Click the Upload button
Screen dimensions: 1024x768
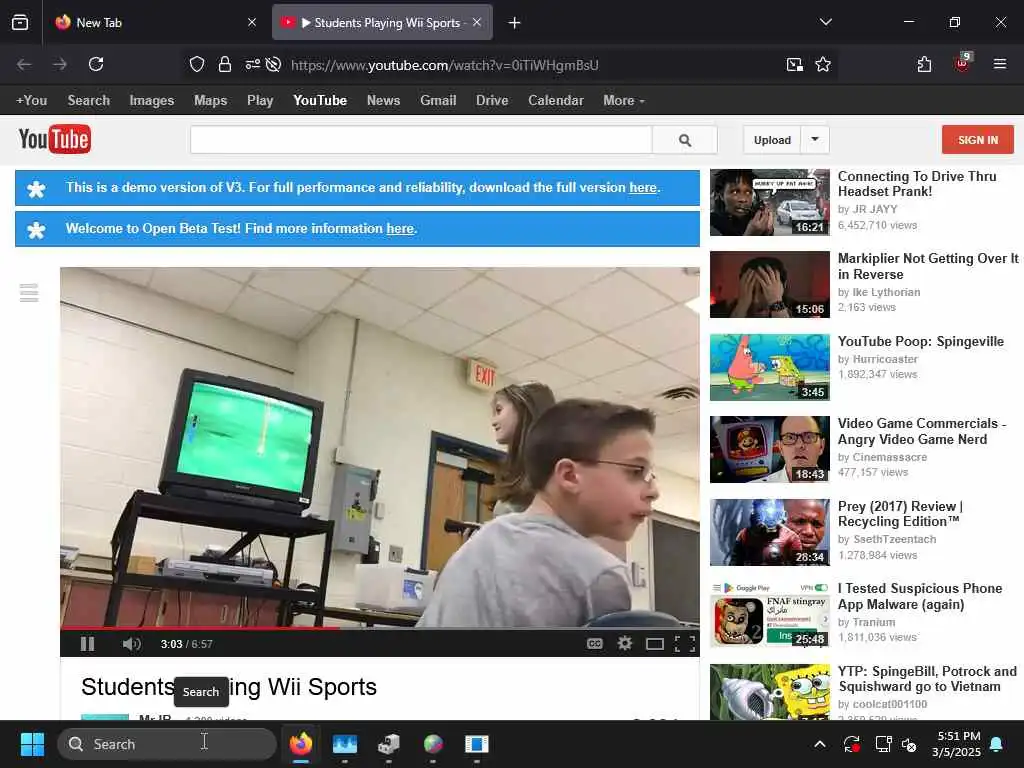pyautogui.click(x=772, y=140)
